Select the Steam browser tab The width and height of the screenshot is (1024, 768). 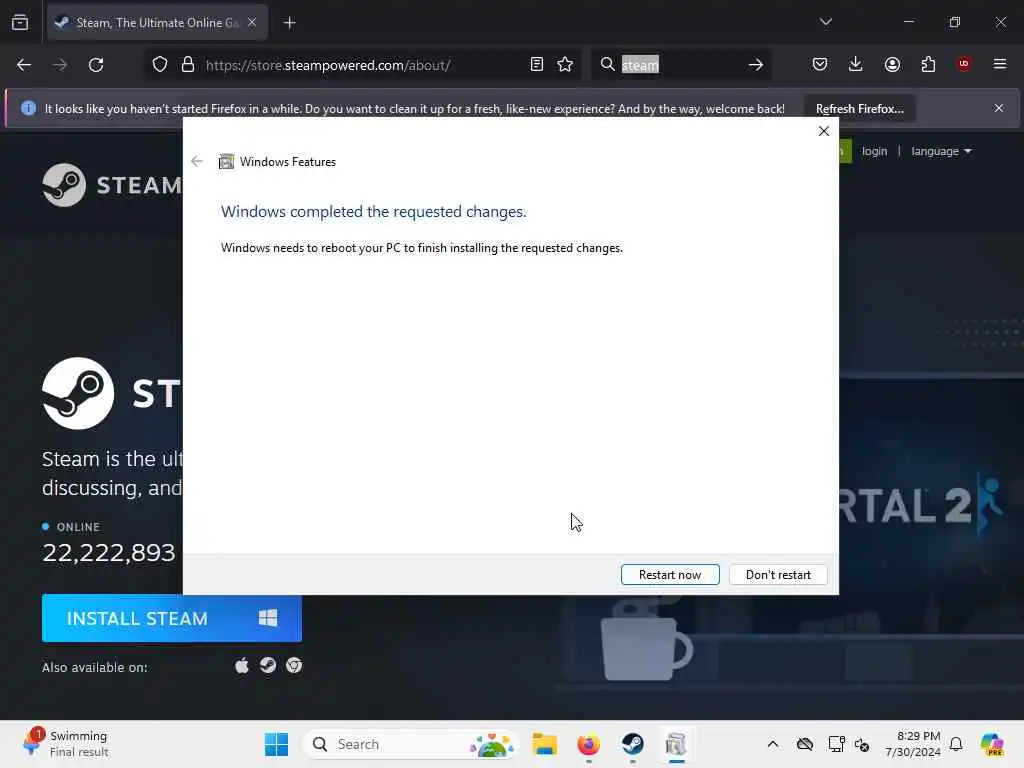[157, 23]
